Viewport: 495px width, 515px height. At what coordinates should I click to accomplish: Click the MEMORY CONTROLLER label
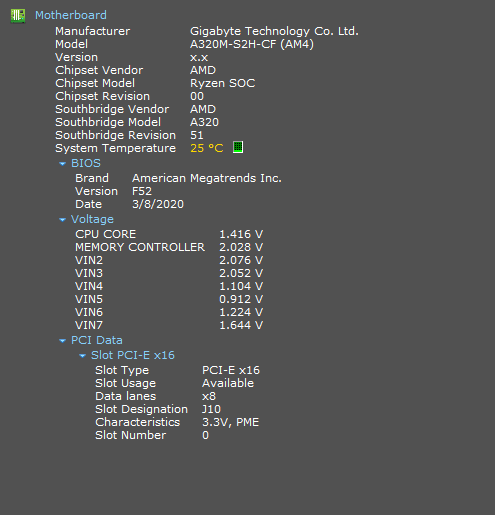(140, 247)
